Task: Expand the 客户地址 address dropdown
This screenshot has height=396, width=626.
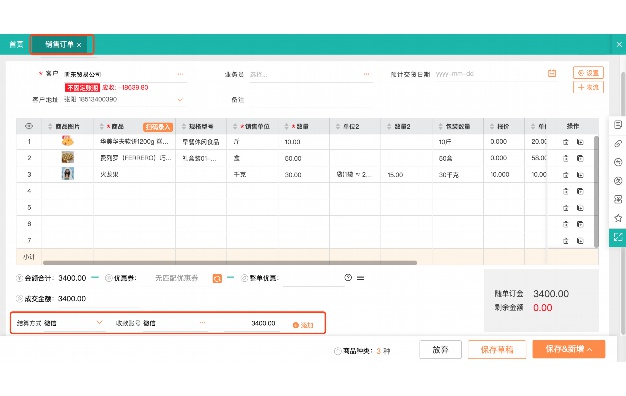Action: point(180,99)
